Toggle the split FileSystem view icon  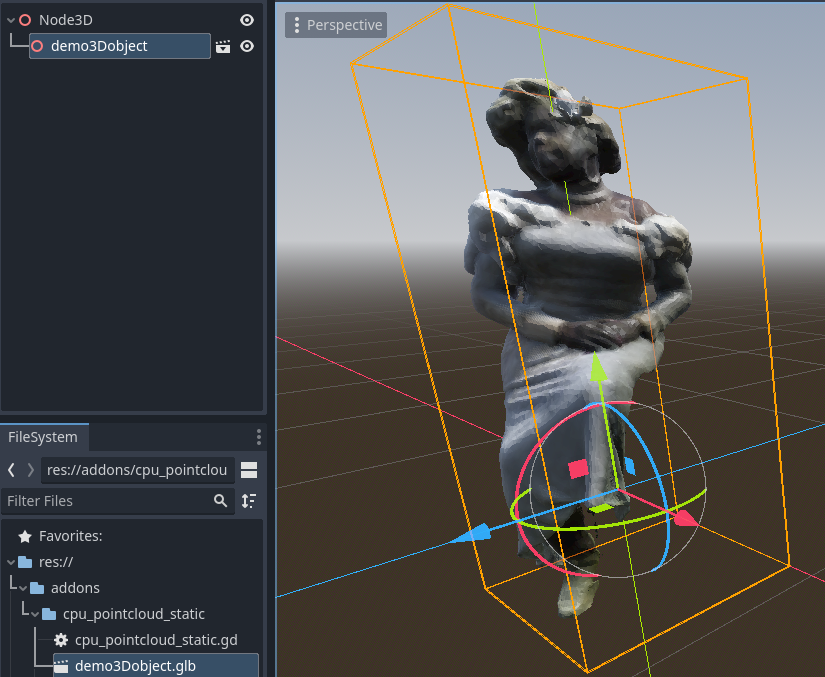pos(248,470)
